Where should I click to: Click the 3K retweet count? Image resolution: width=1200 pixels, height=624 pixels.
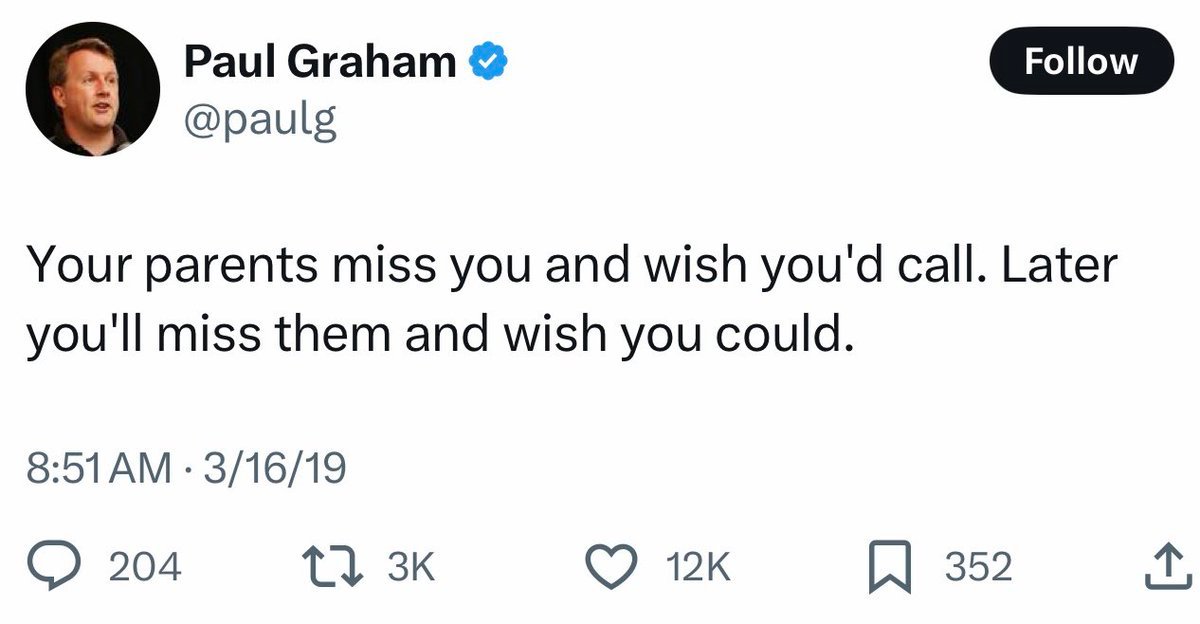410,568
